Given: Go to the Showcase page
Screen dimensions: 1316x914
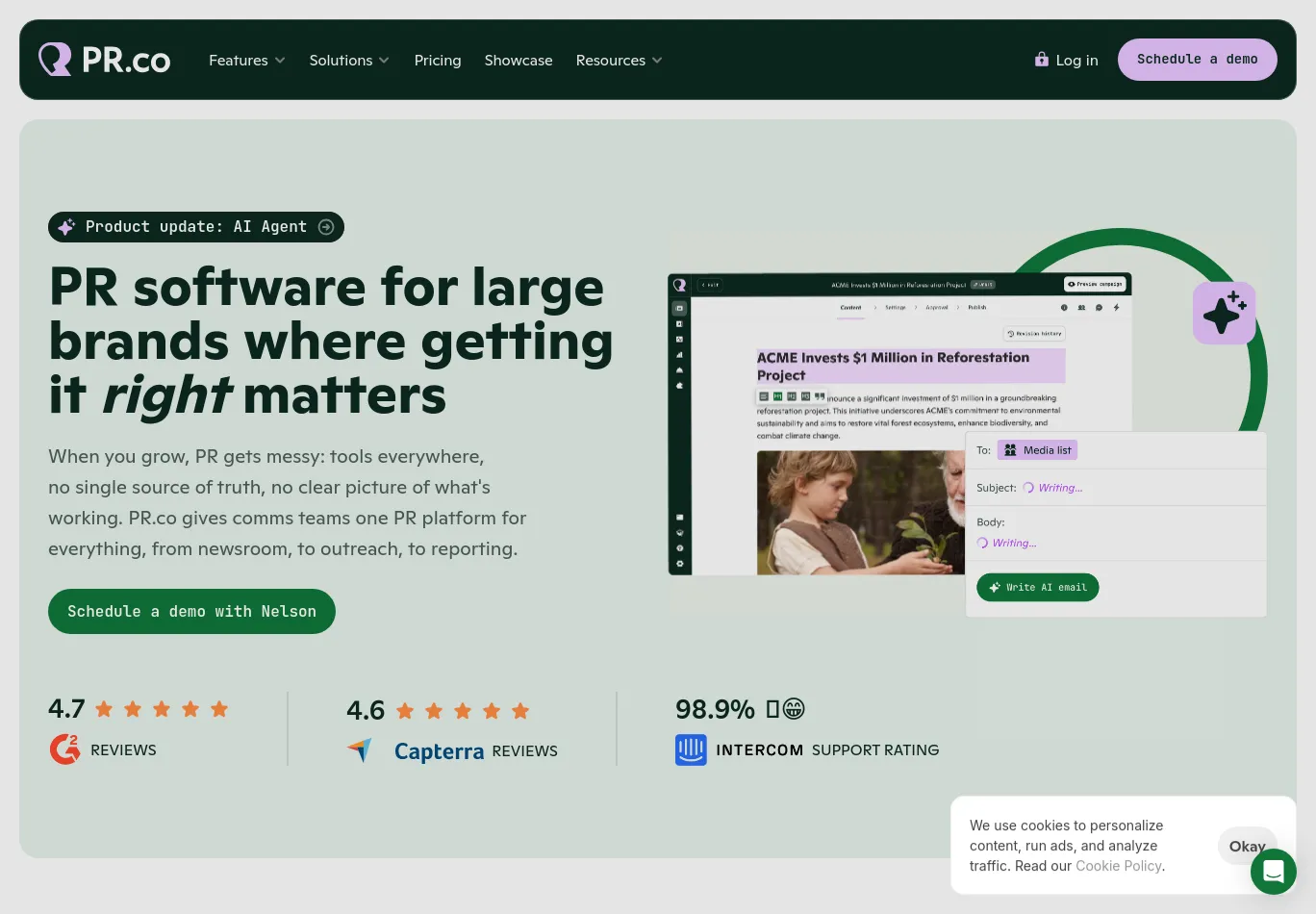Looking at the screenshot, I should click(519, 60).
